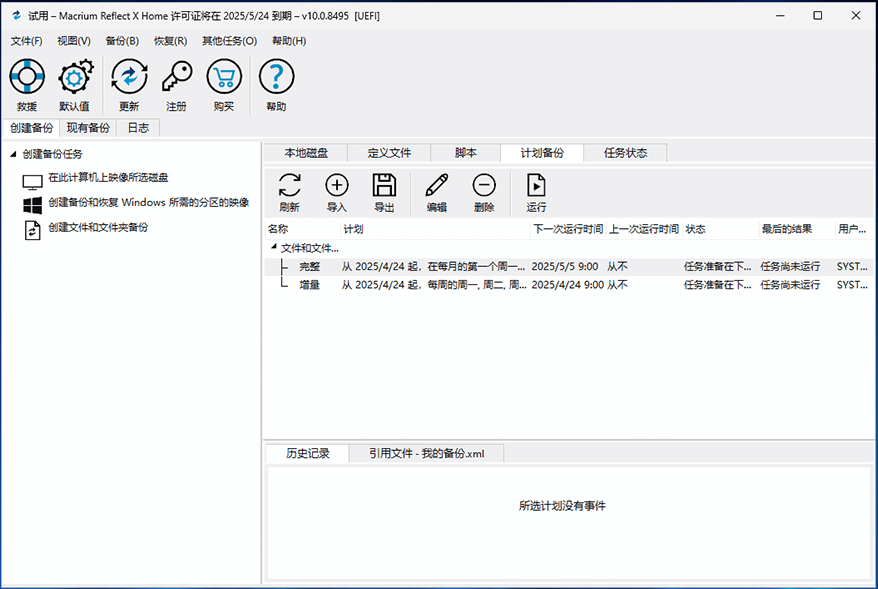
Task: Run the backup with 运行 icon
Action: [537, 185]
